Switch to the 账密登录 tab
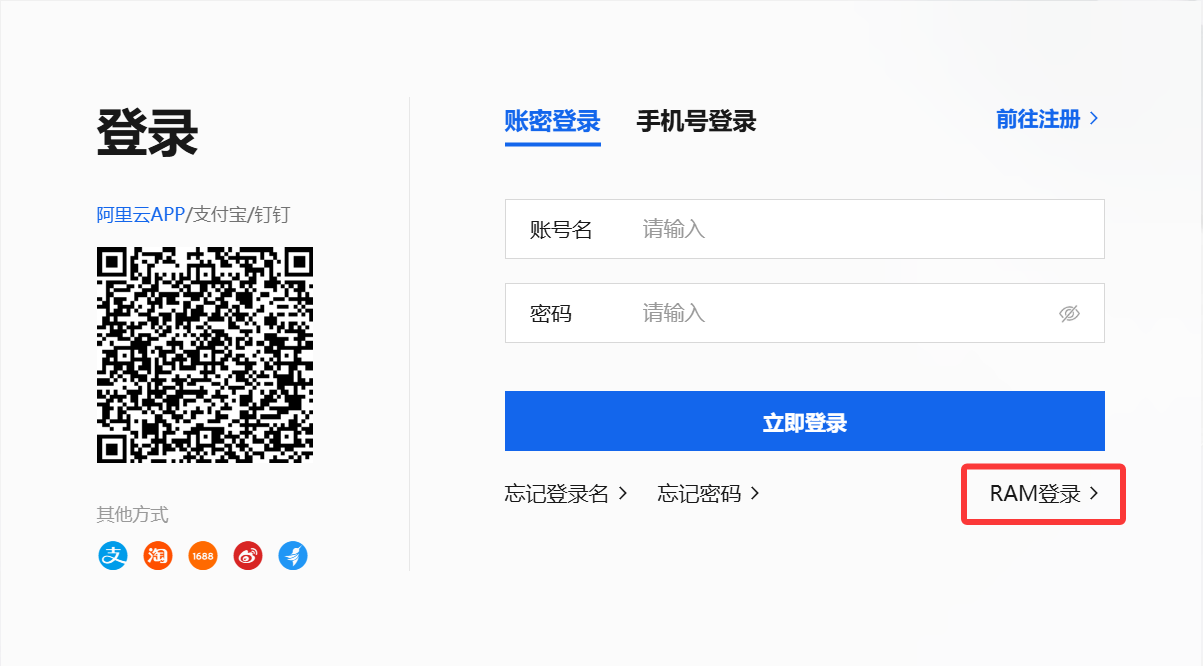 (552, 122)
